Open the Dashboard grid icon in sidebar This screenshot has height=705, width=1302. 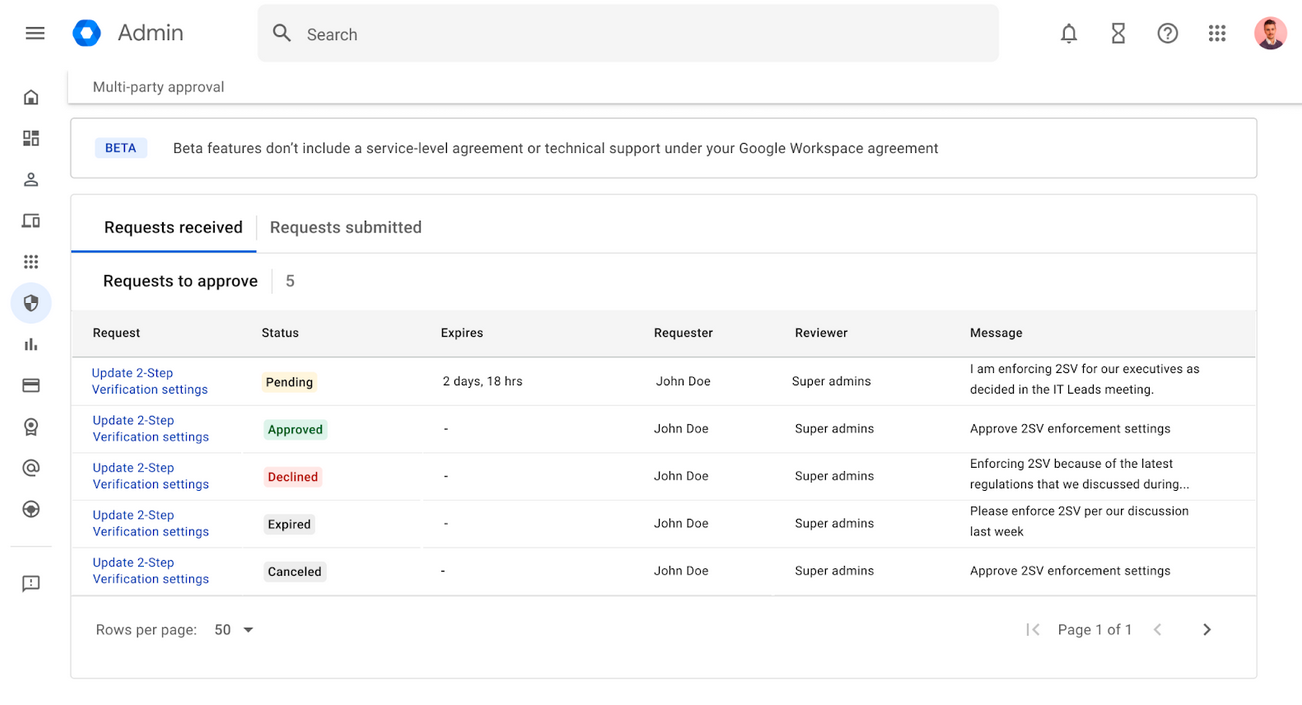click(x=31, y=138)
